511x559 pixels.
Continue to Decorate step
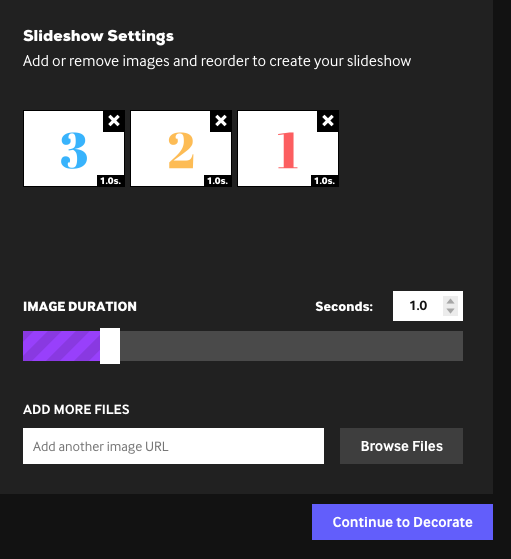[402, 522]
